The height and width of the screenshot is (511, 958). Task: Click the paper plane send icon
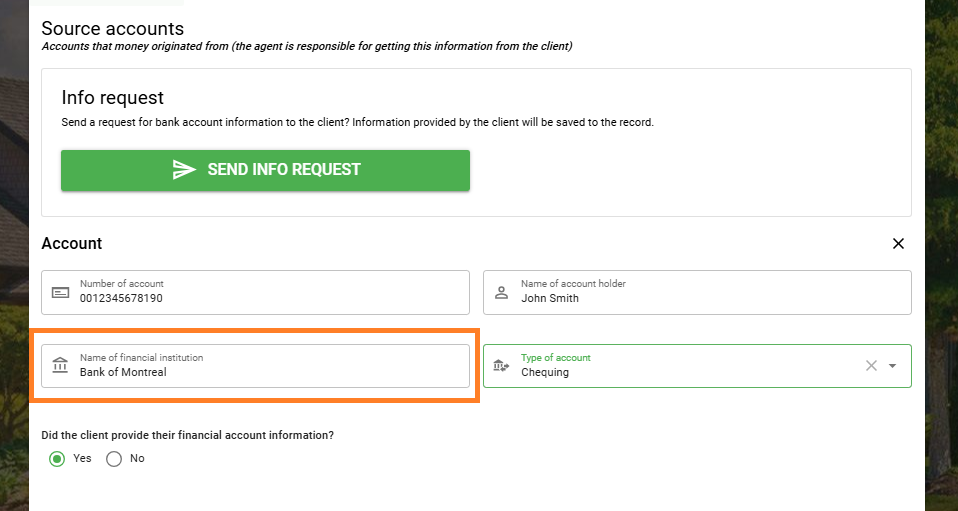coord(184,169)
